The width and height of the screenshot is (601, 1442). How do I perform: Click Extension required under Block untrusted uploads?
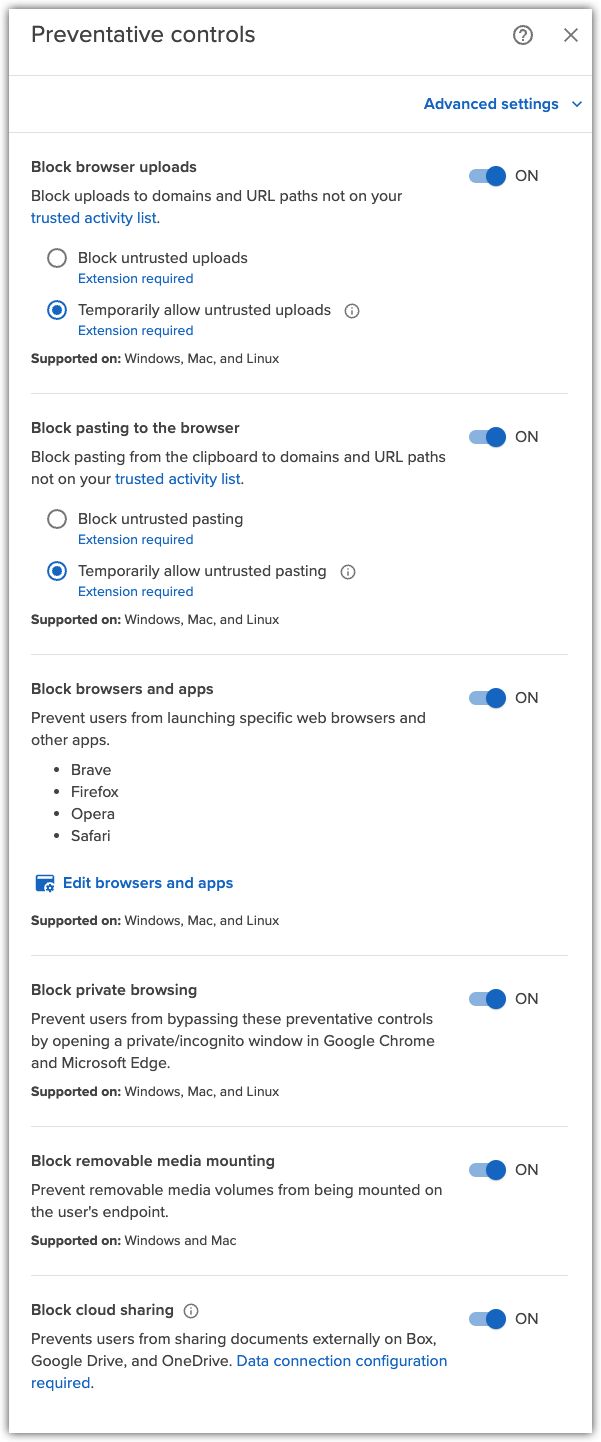[x=135, y=278]
